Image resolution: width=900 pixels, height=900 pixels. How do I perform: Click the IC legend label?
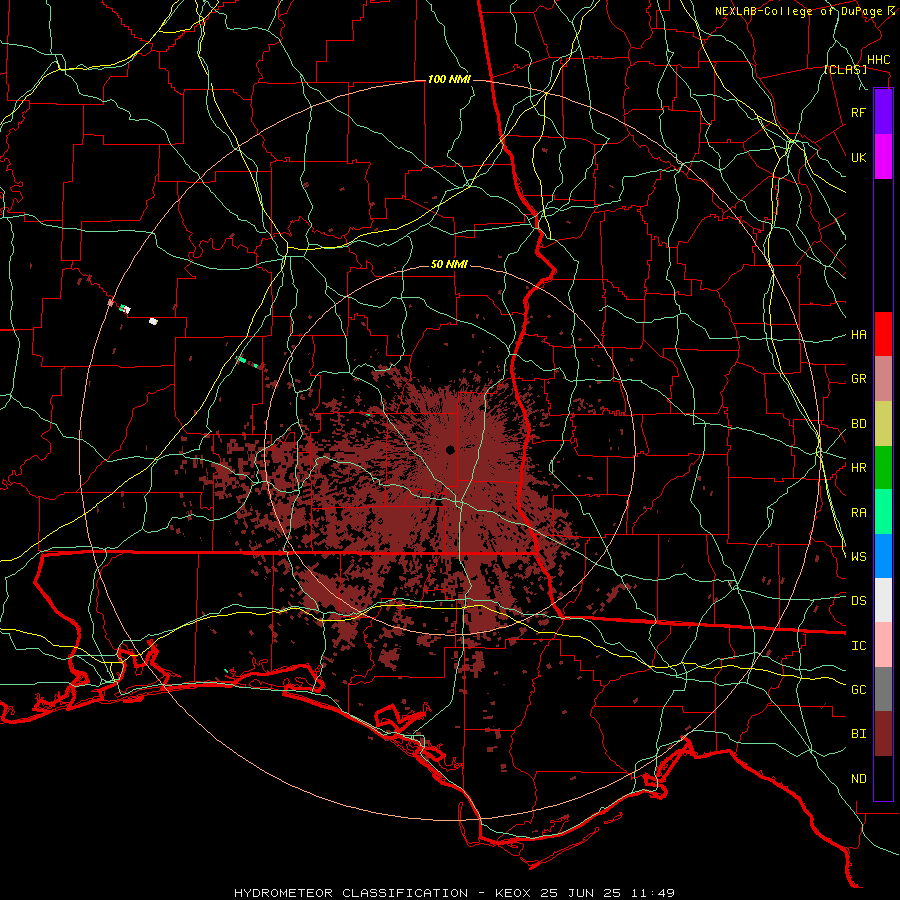[x=859, y=646]
